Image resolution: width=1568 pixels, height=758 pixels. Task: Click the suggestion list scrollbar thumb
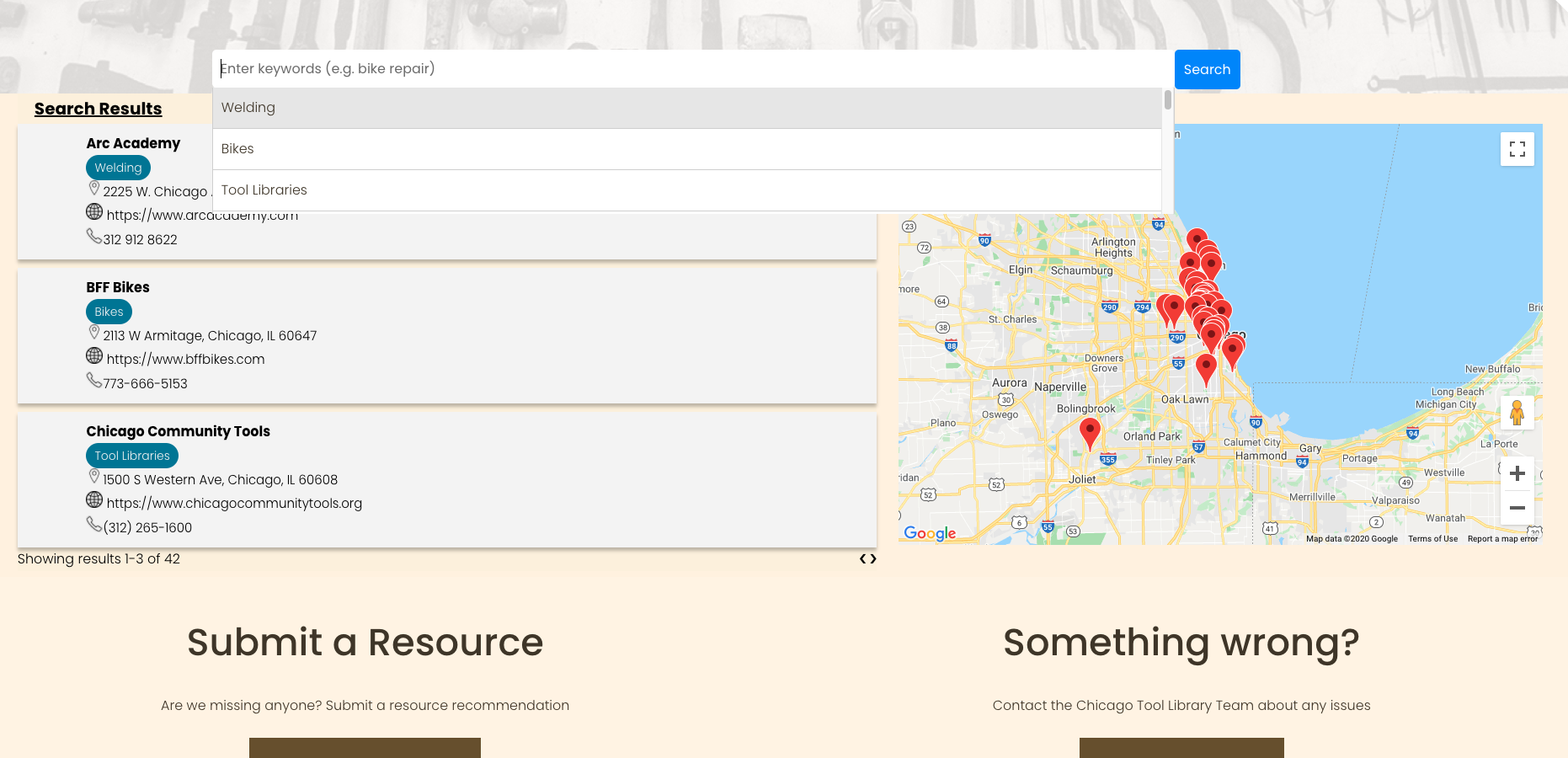pyautogui.click(x=1167, y=100)
